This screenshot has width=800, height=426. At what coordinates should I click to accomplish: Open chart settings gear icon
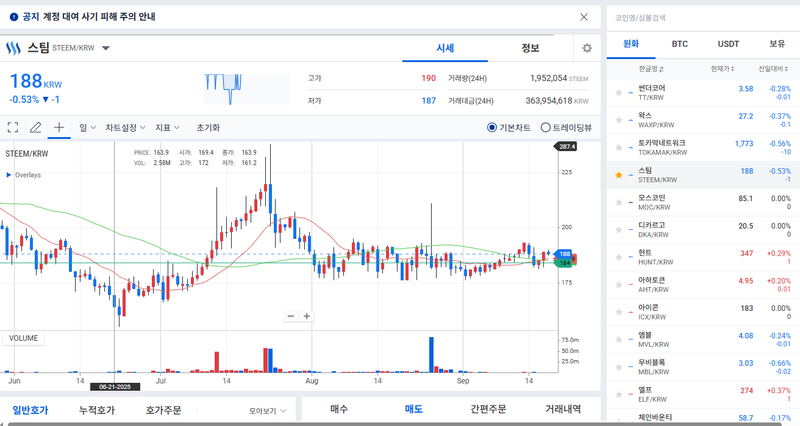[587, 48]
